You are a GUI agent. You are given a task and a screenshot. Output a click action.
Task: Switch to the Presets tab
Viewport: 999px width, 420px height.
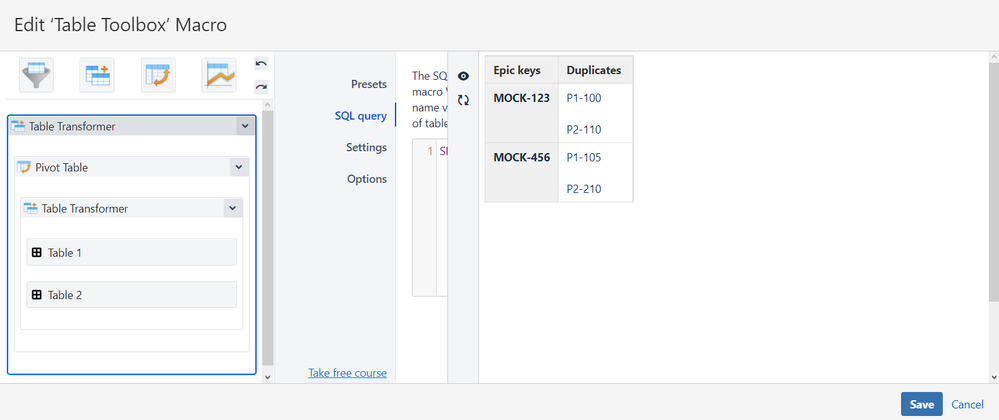pyautogui.click(x=369, y=84)
